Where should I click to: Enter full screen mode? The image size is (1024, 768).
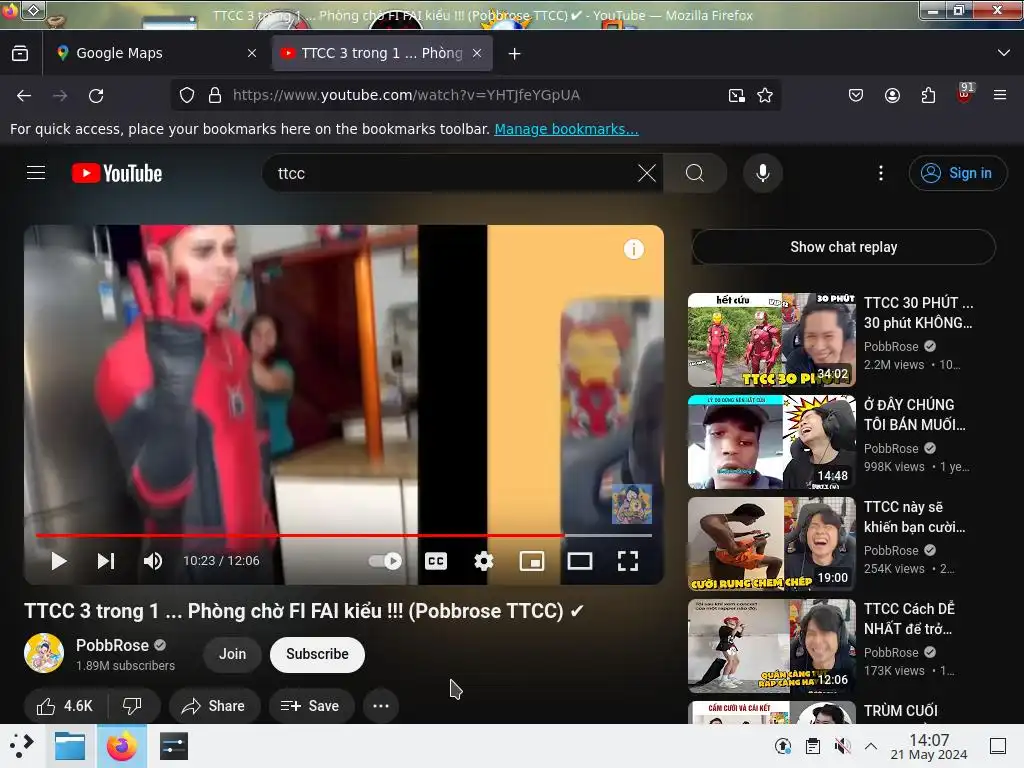pyautogui.click(x=628, y=561)
